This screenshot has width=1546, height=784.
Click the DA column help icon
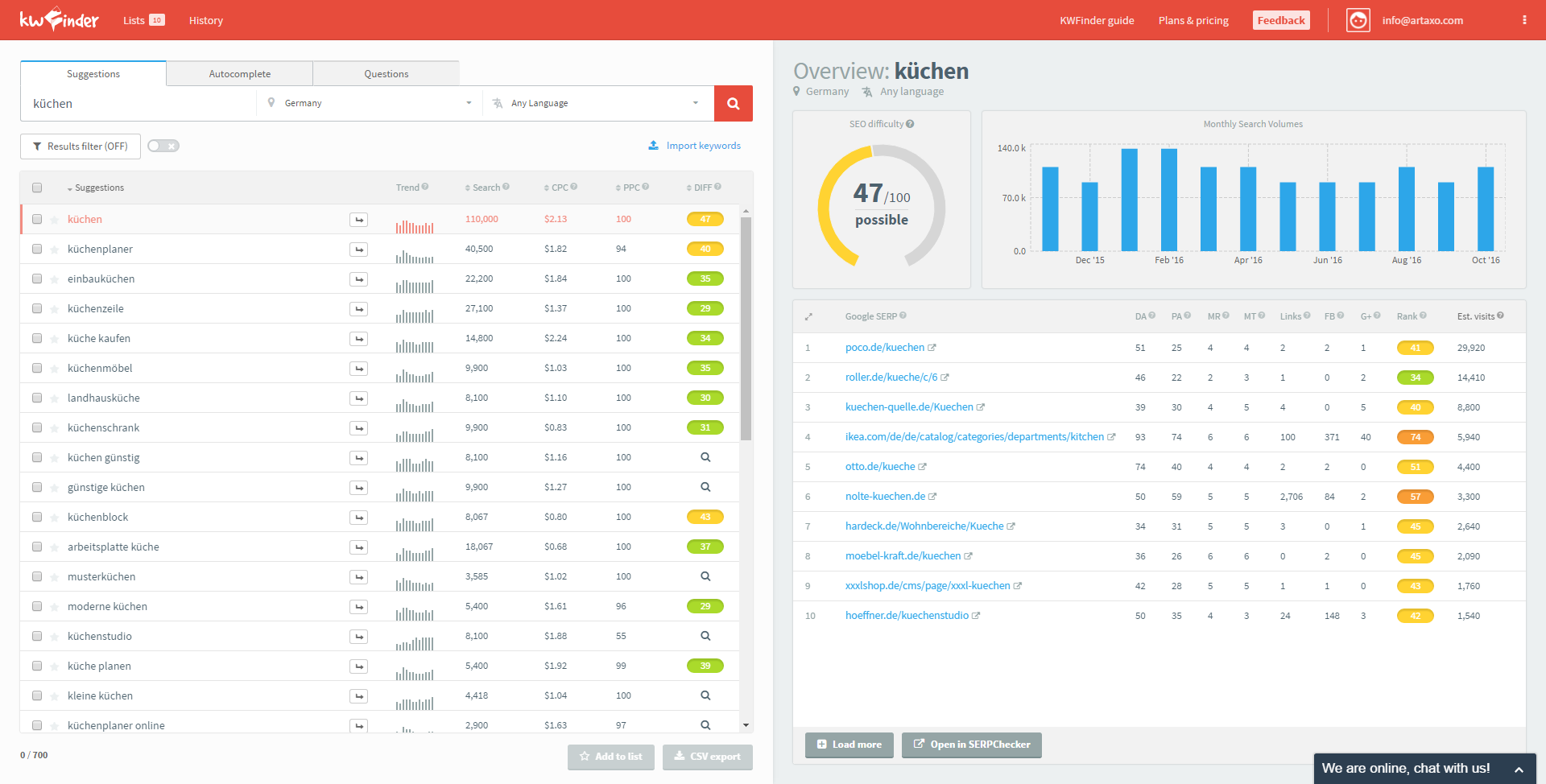[x=1152, y=316]
